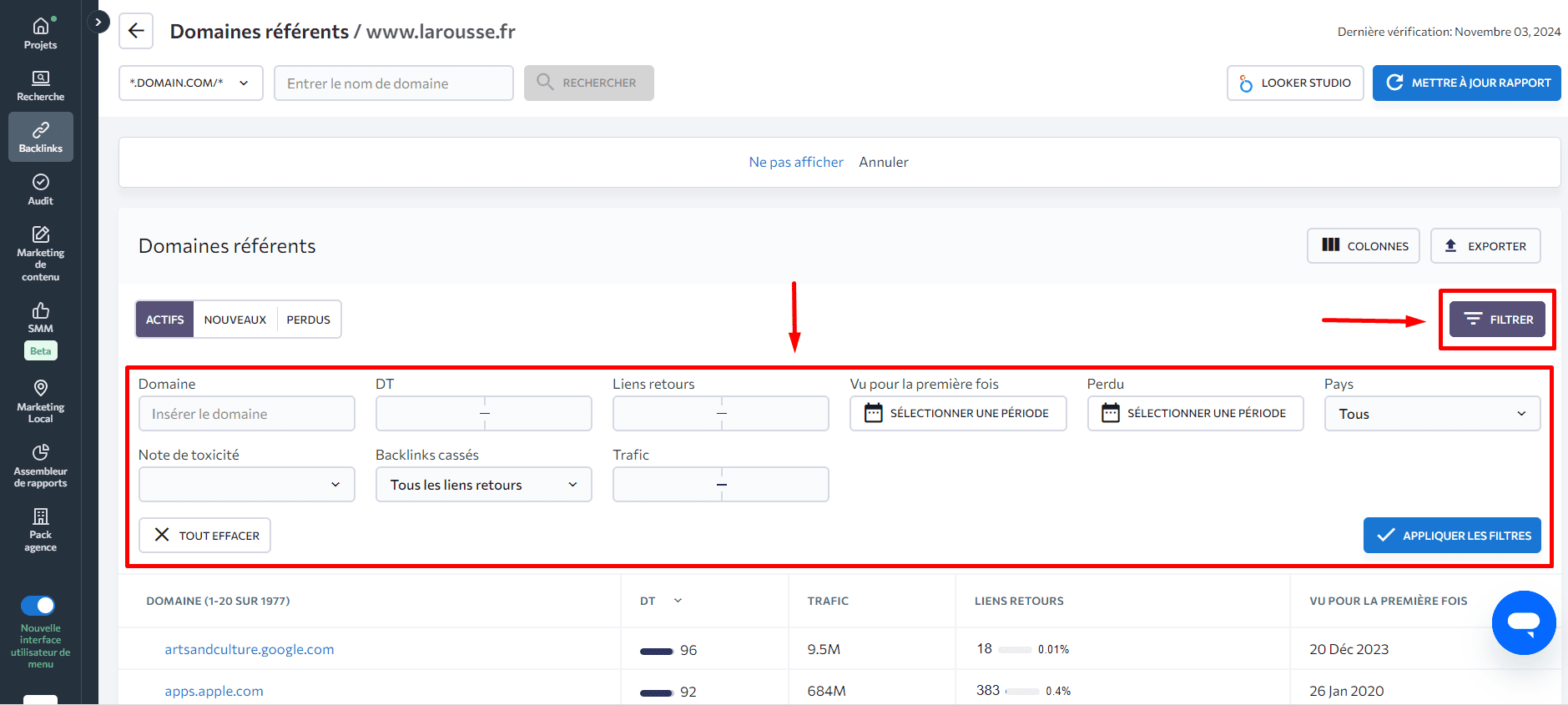Viewport: 1568px width, 705px height.
Task: Switch to the NOUVEAUX tab
Action: pyautogui.click(x=235, y=320)
